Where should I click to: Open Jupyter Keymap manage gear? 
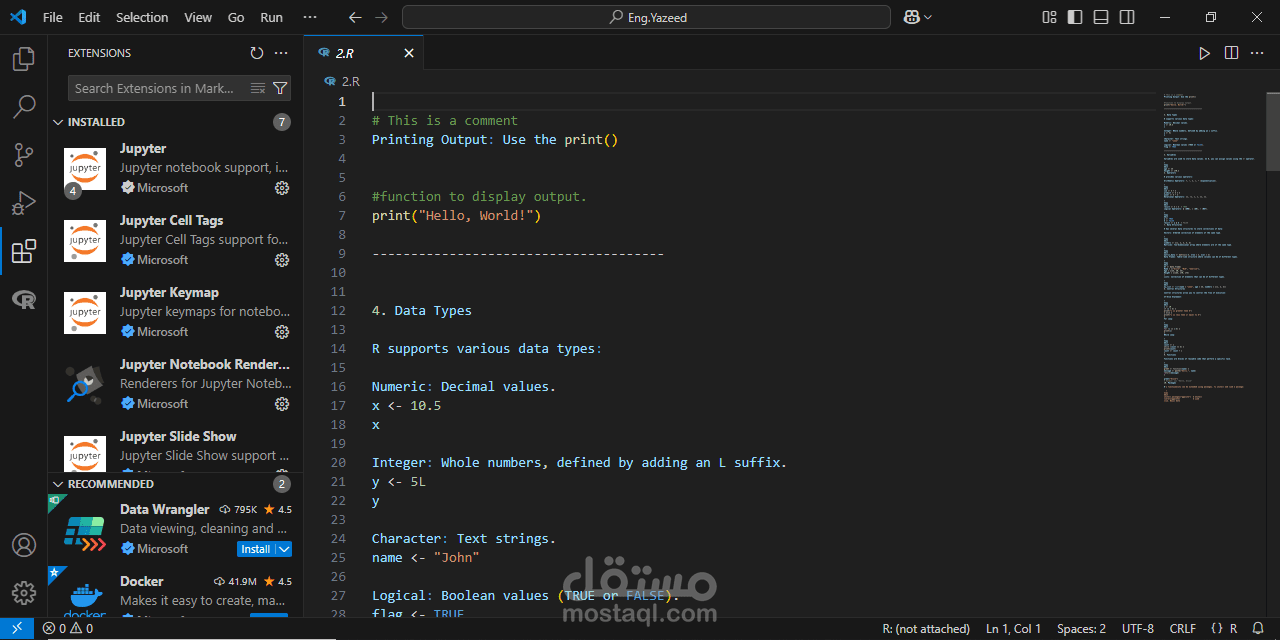[282, 332]
